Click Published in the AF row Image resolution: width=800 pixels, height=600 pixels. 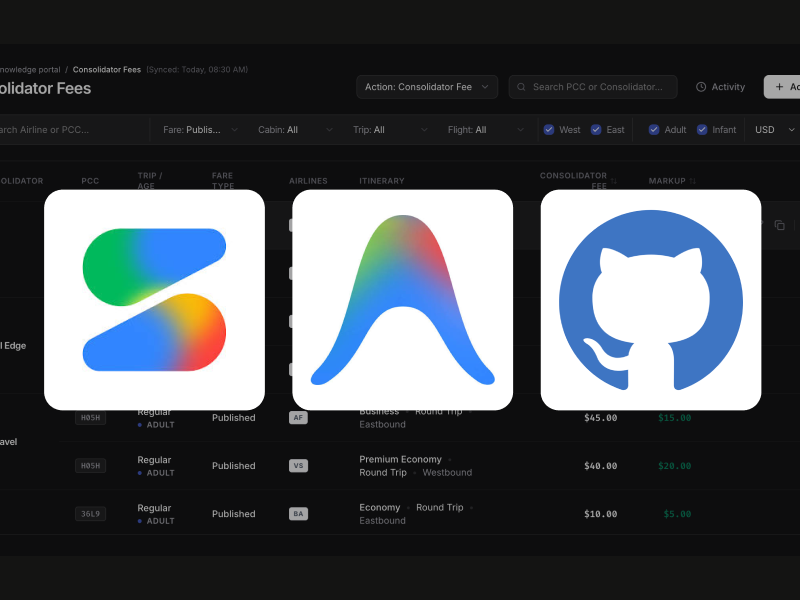click(234, 418)
